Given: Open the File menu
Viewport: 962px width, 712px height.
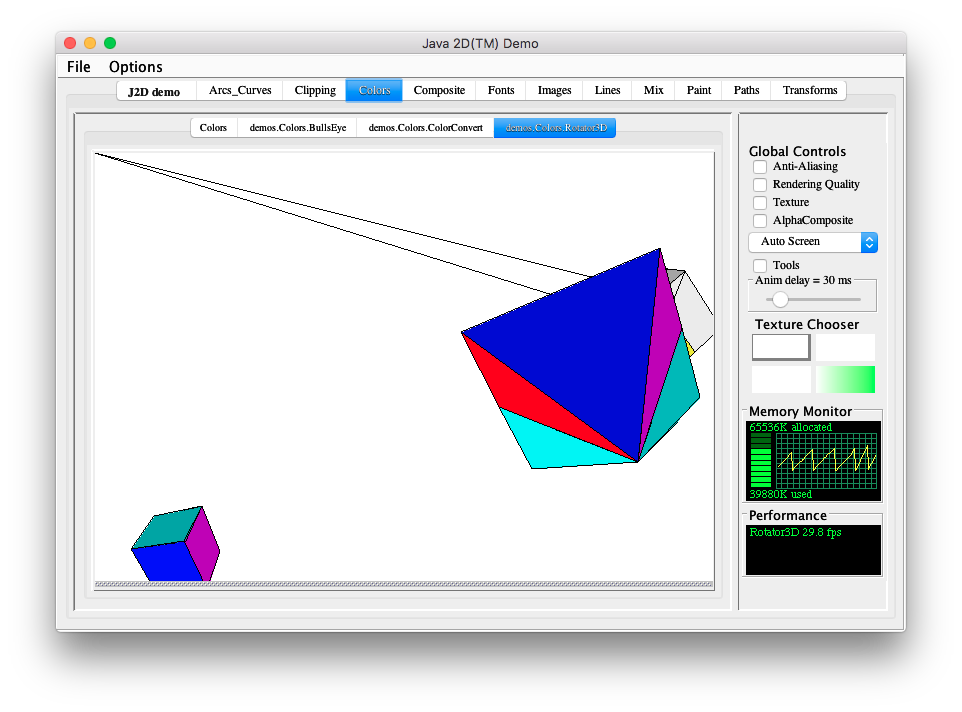Looking at the screenshot, I should coord(78,67).
